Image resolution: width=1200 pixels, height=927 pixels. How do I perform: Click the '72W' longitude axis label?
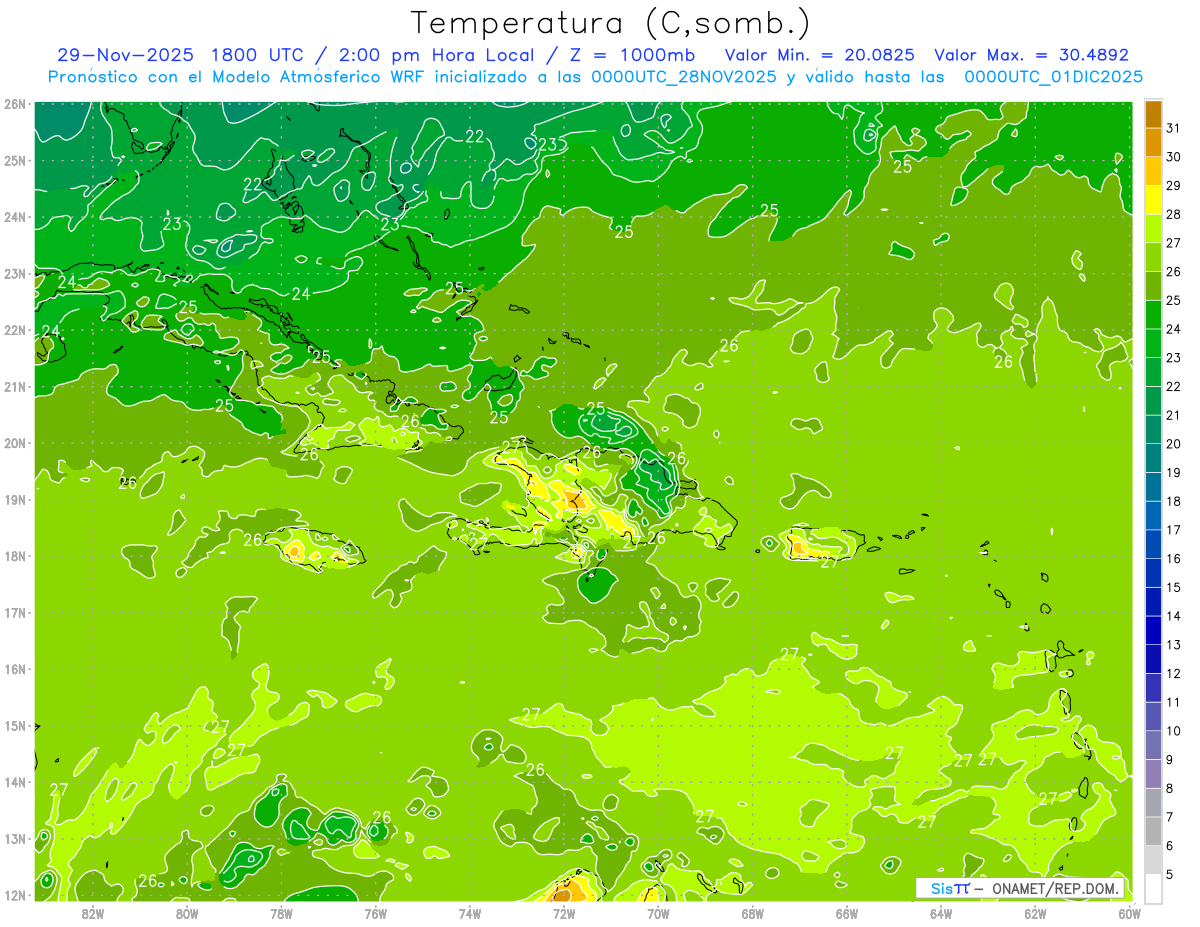click(563, 913)
